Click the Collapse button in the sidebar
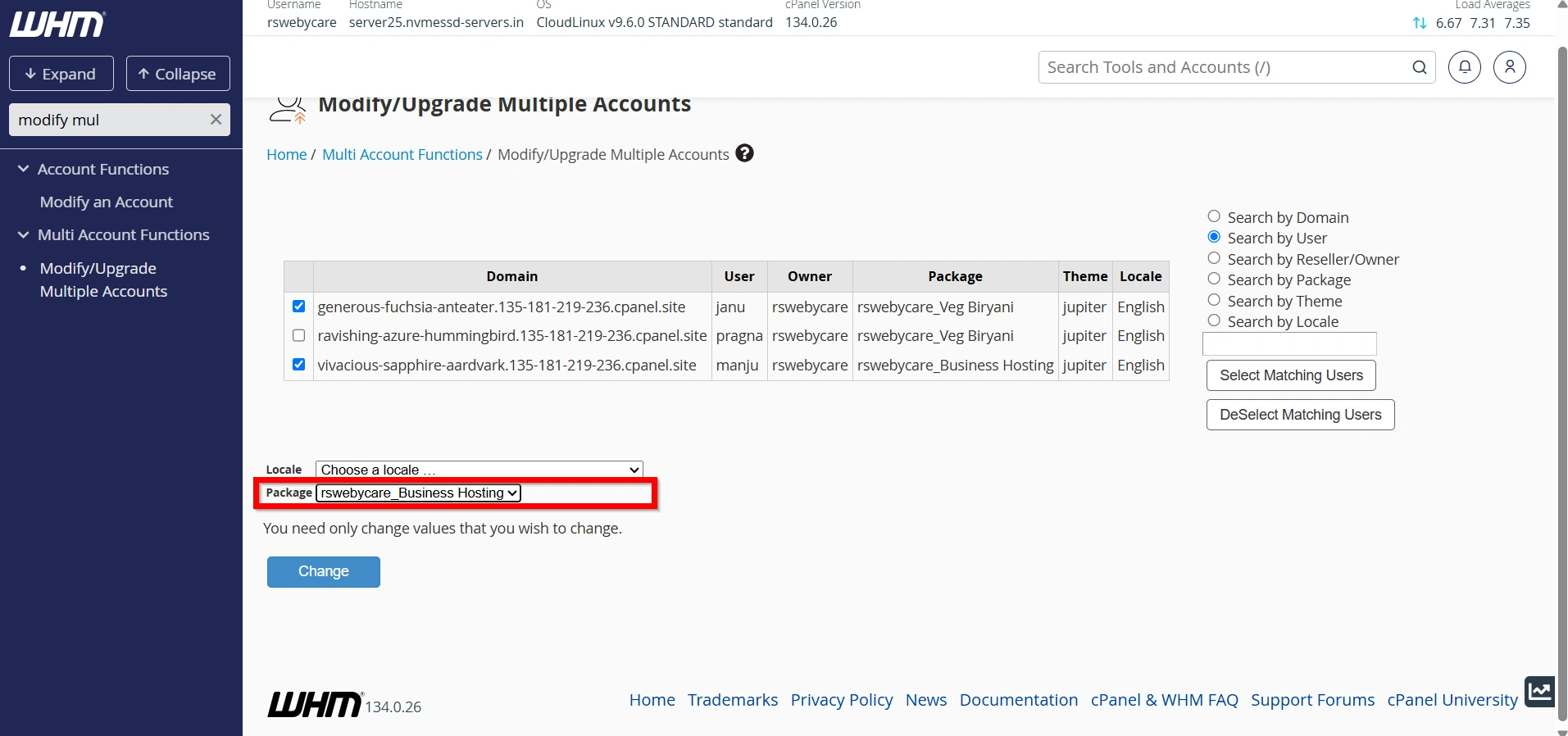Screen dimensions: 1568x736 [x=178, y=74]
